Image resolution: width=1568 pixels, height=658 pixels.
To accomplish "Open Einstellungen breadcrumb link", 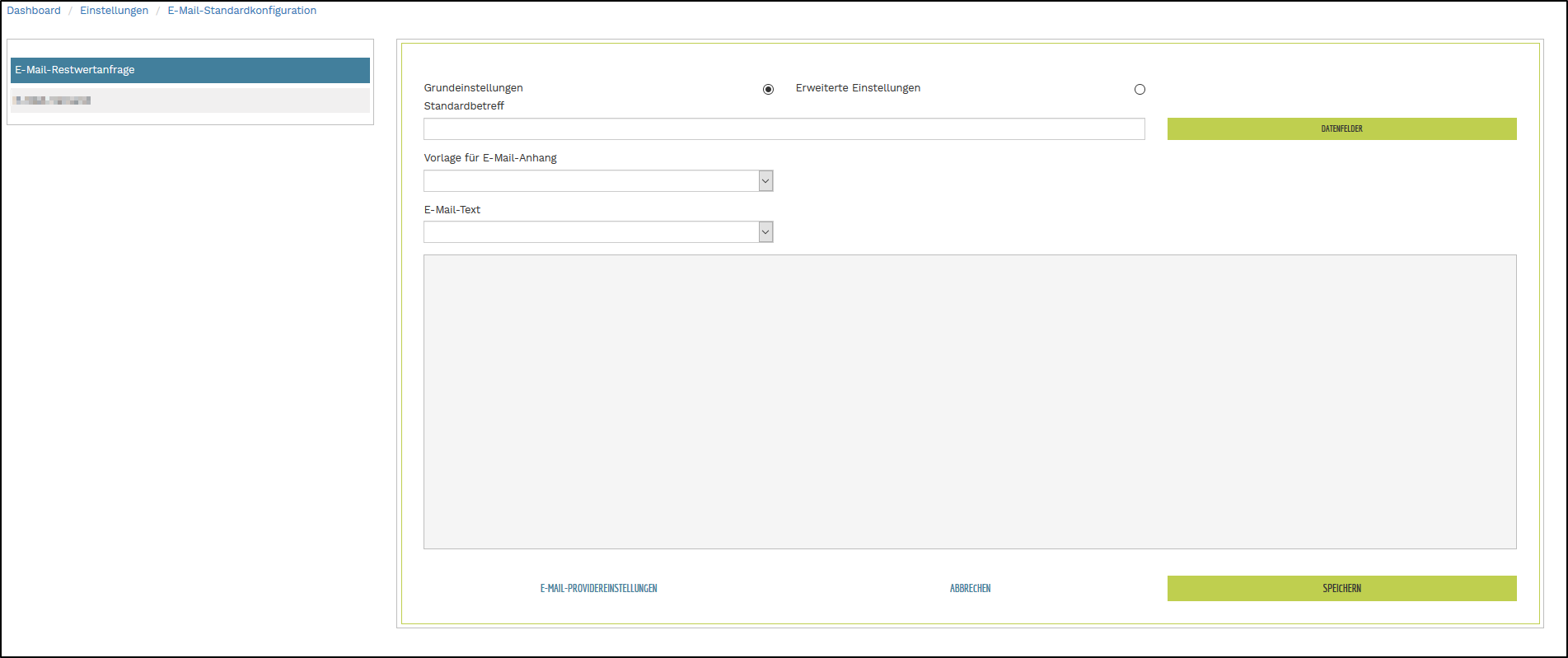I will (x=114, y=11).
